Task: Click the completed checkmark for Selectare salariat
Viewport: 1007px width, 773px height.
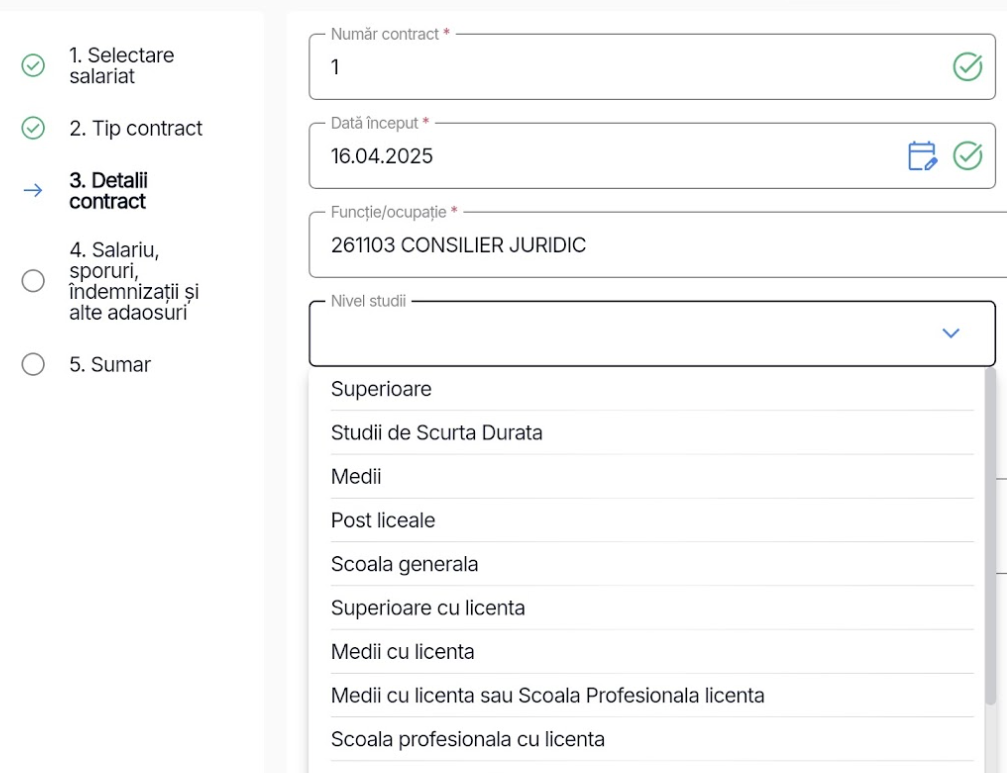Action: click(x=33, y=65)
